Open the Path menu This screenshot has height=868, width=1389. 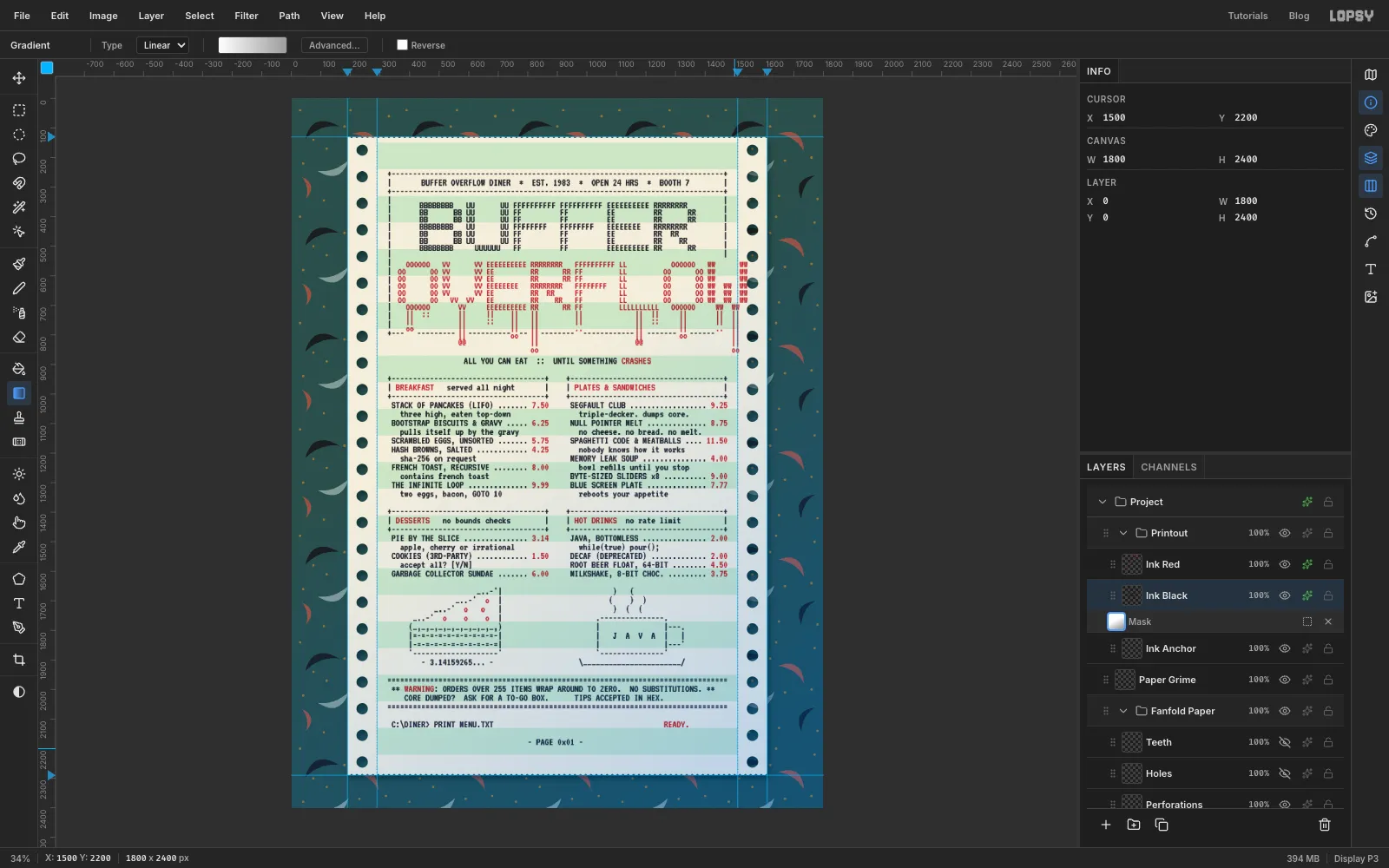pos(289,16)
